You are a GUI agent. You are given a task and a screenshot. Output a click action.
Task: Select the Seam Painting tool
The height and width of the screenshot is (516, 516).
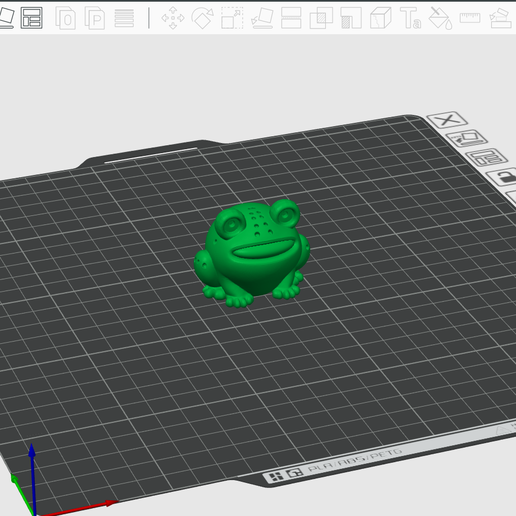tap(380, 18)
